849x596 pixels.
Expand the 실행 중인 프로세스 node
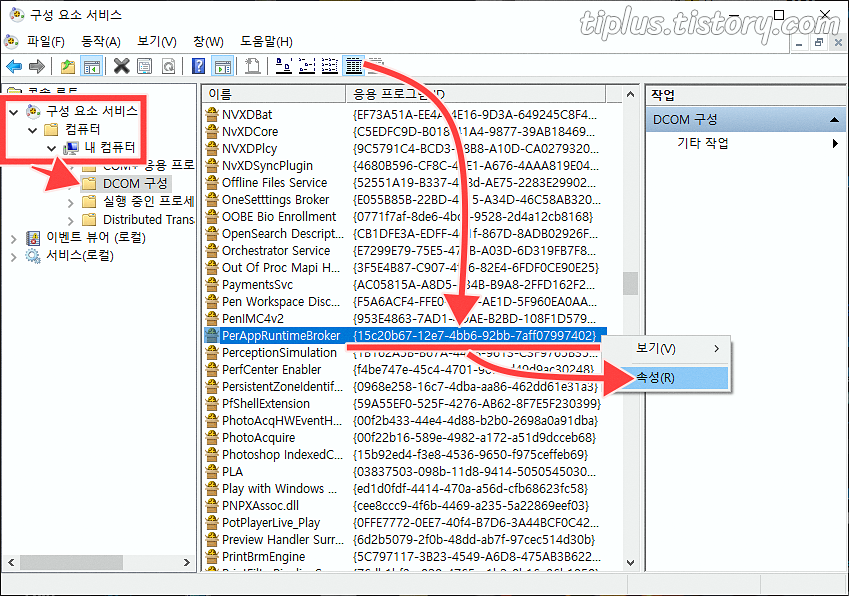pyautogui.click(x=70, y=203)
